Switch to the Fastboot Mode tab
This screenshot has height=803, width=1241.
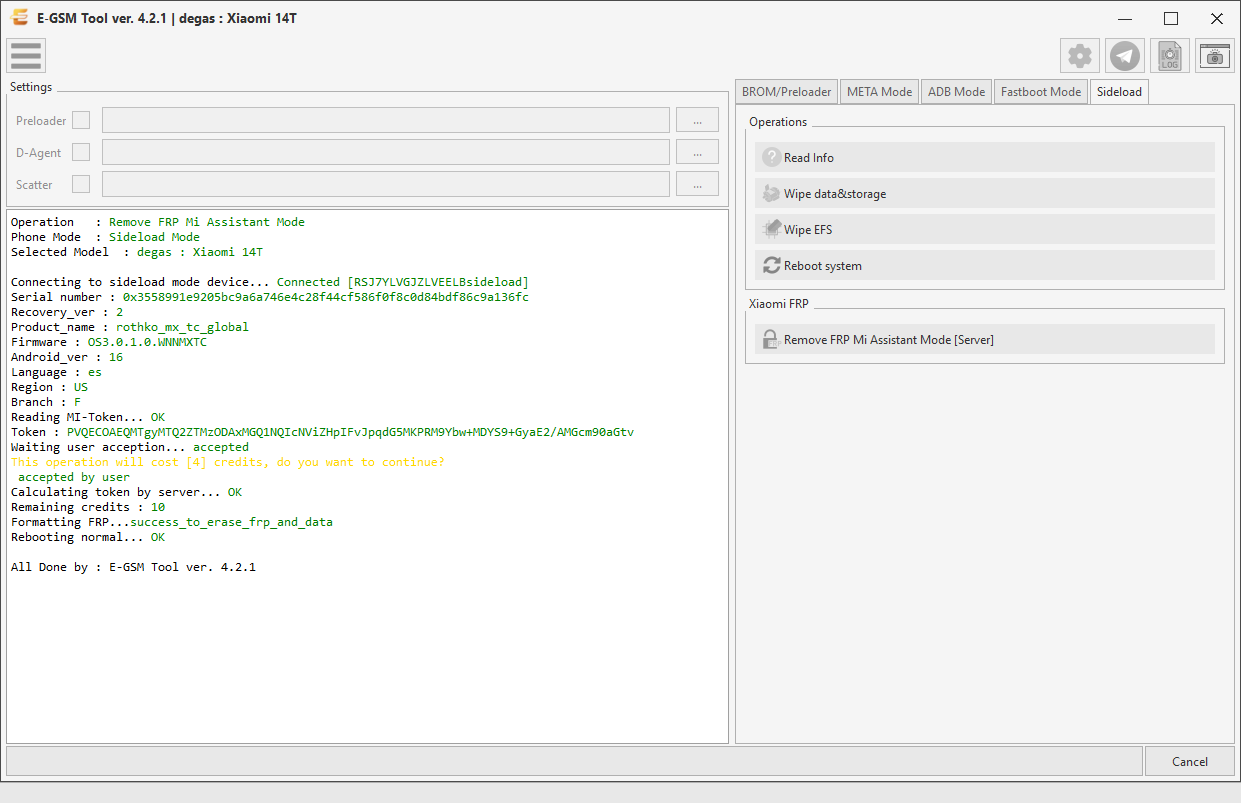pyautogui.click(x=1041, y=91)
